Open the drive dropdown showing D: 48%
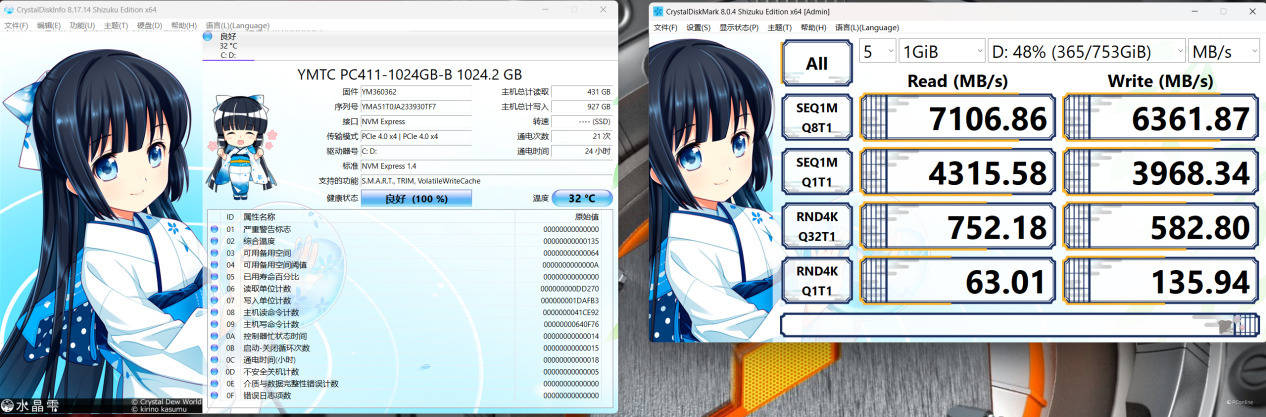 coord(1086,51)
